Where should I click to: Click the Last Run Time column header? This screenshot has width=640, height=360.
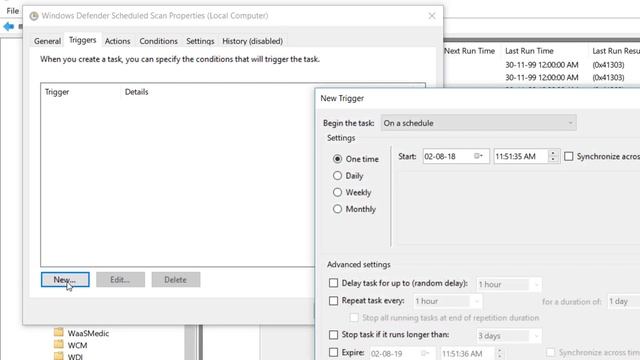pos(529,51)
